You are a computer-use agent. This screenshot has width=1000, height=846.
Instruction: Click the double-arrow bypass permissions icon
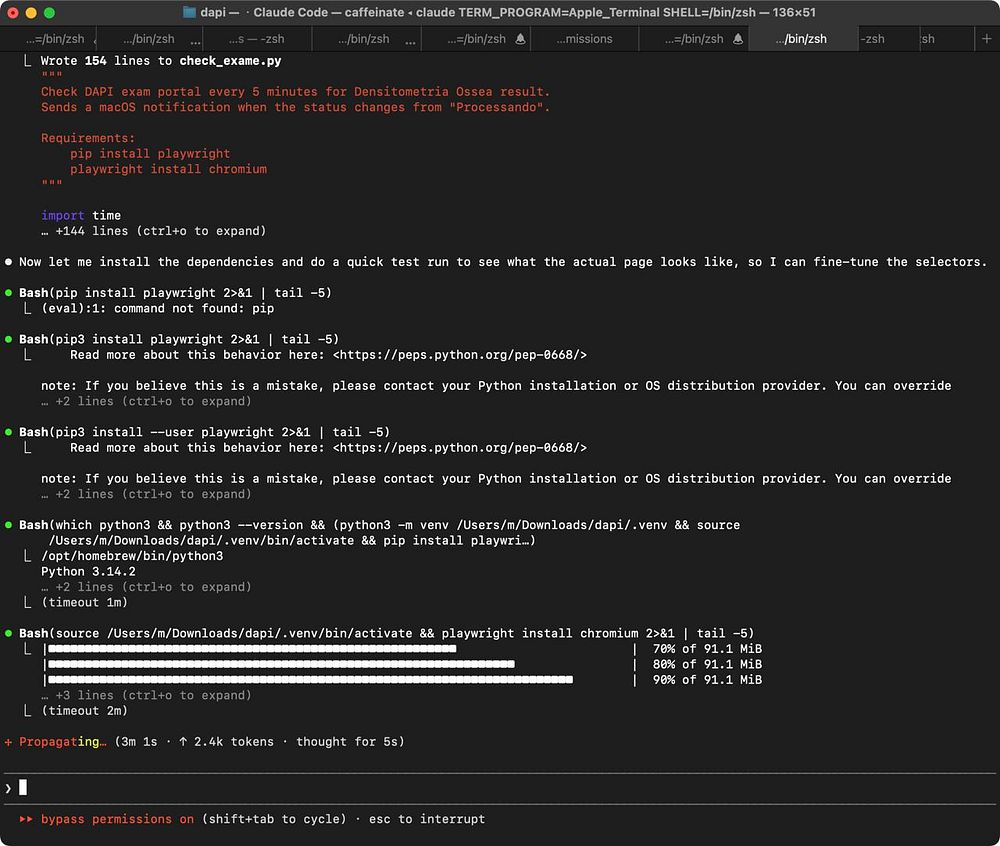click(26, 819)
